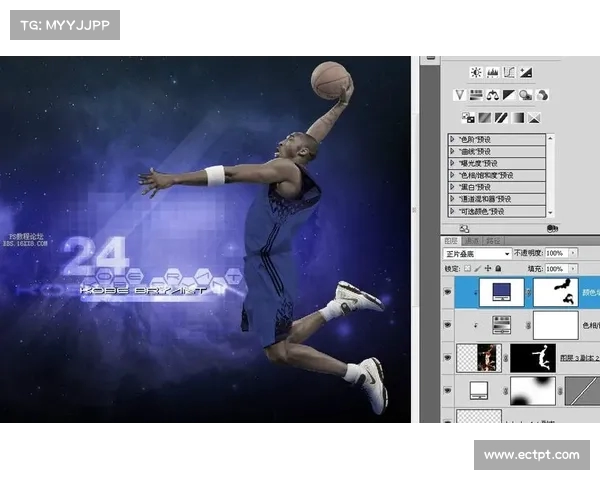
Task: Select the blurred black-white mask thumbnail
Action: [x=533, y=391]
